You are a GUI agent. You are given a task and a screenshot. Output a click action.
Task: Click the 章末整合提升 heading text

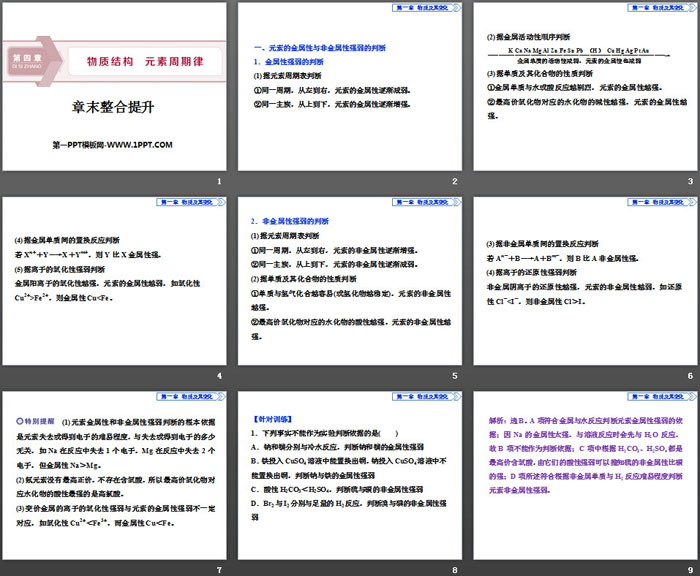point(113,107)
